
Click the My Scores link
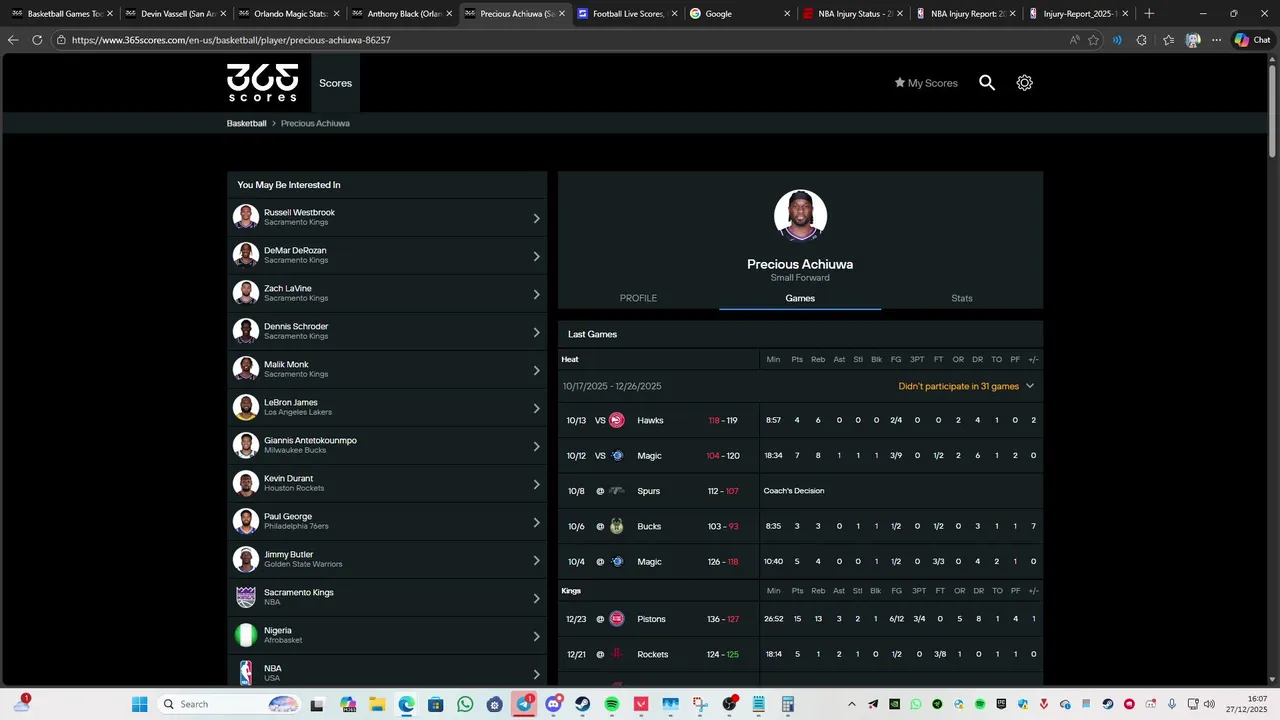pos(926,83)
